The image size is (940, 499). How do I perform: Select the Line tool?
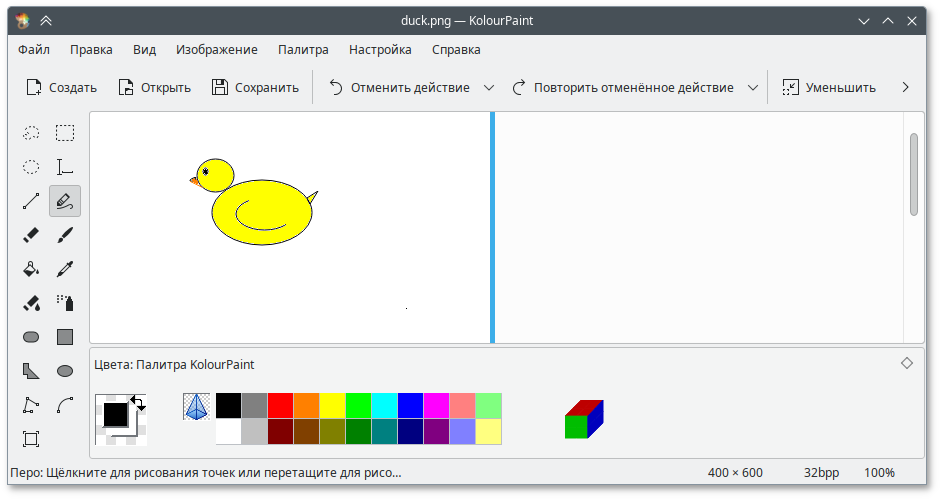click(x=31, y=201)
